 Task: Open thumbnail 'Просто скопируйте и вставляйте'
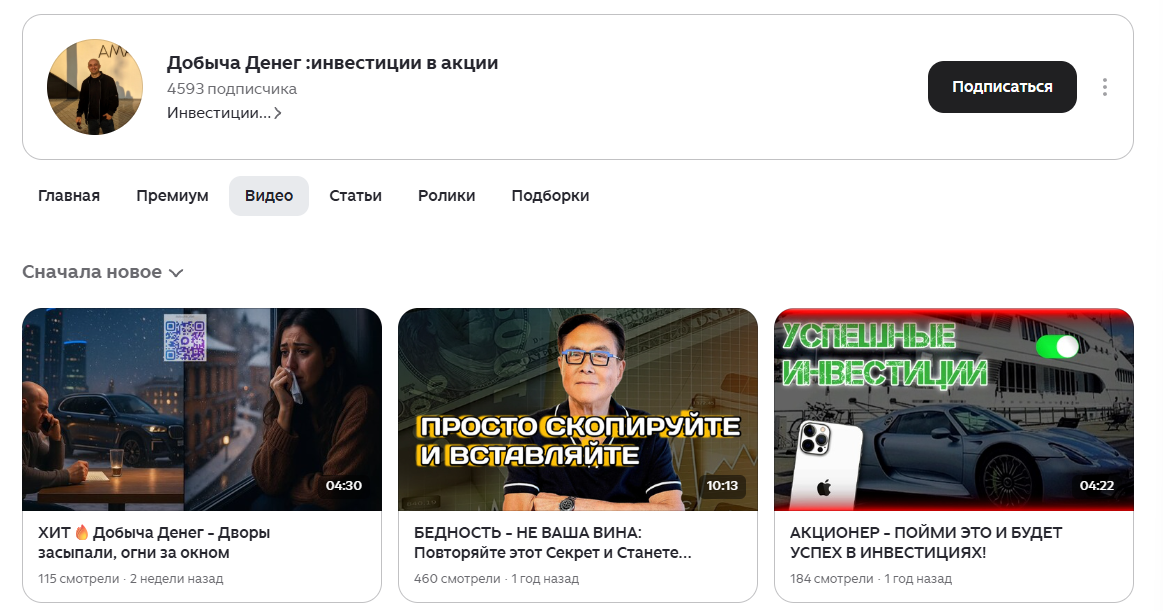coord(578,409)
